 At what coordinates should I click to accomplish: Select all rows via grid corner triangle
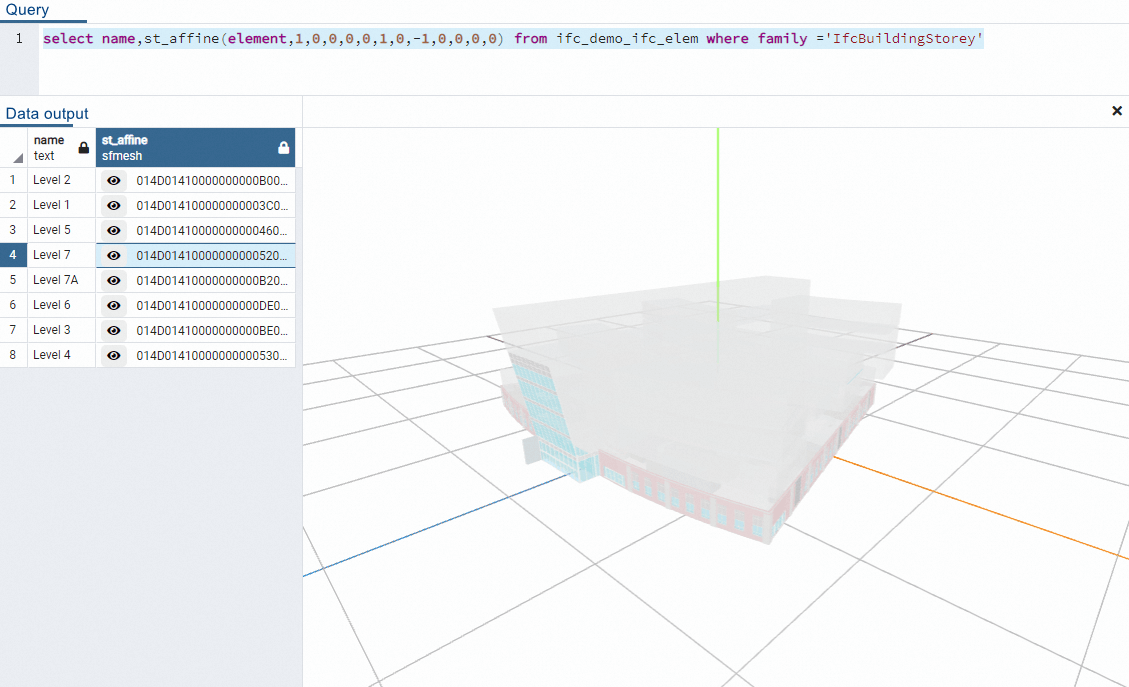17,158
